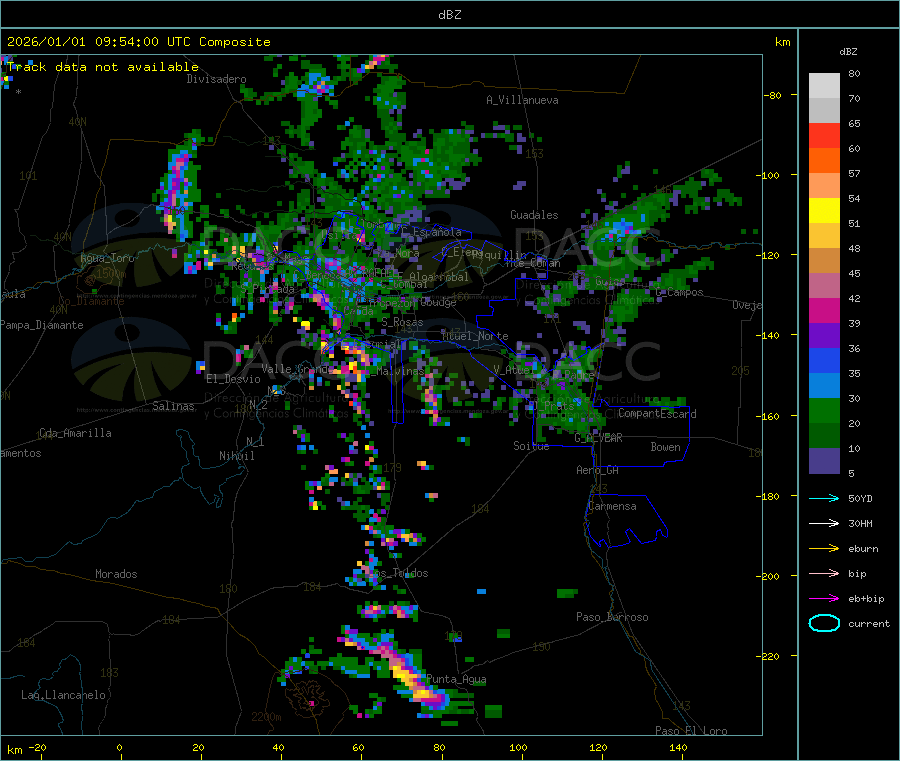Click the 'G_Campos' map label
The height and width of the screenshot is (761, 900).
tap(680, 292)
